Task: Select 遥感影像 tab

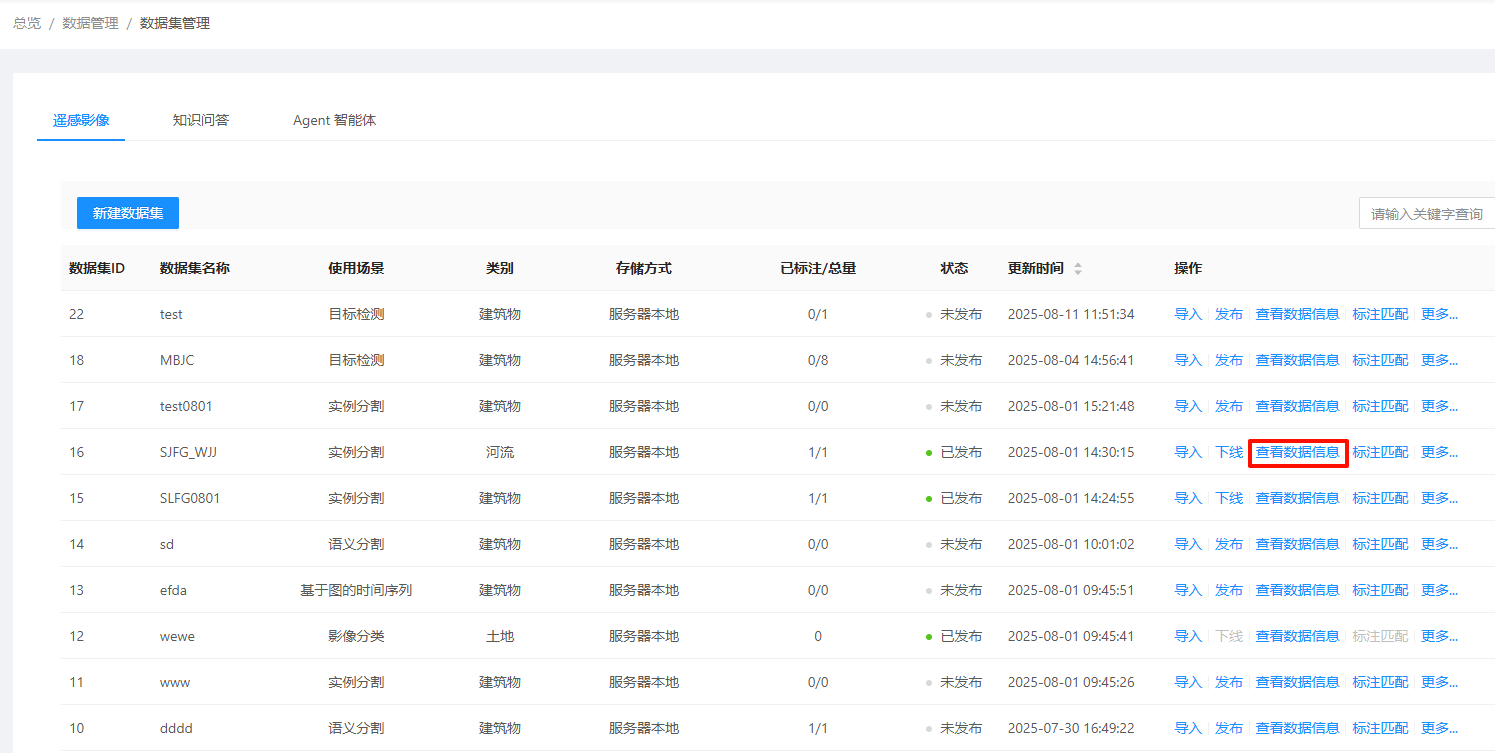Action: [x=81, y=120]
